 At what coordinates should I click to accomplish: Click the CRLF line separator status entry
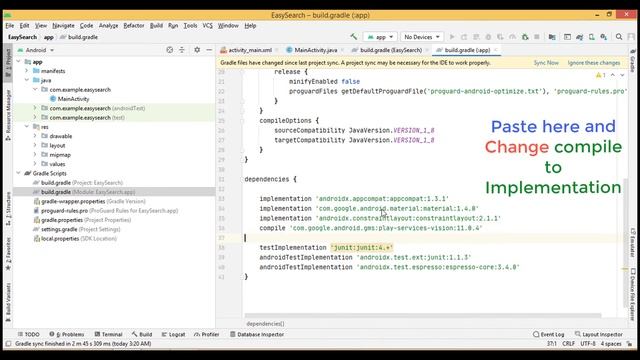(568, 344)
